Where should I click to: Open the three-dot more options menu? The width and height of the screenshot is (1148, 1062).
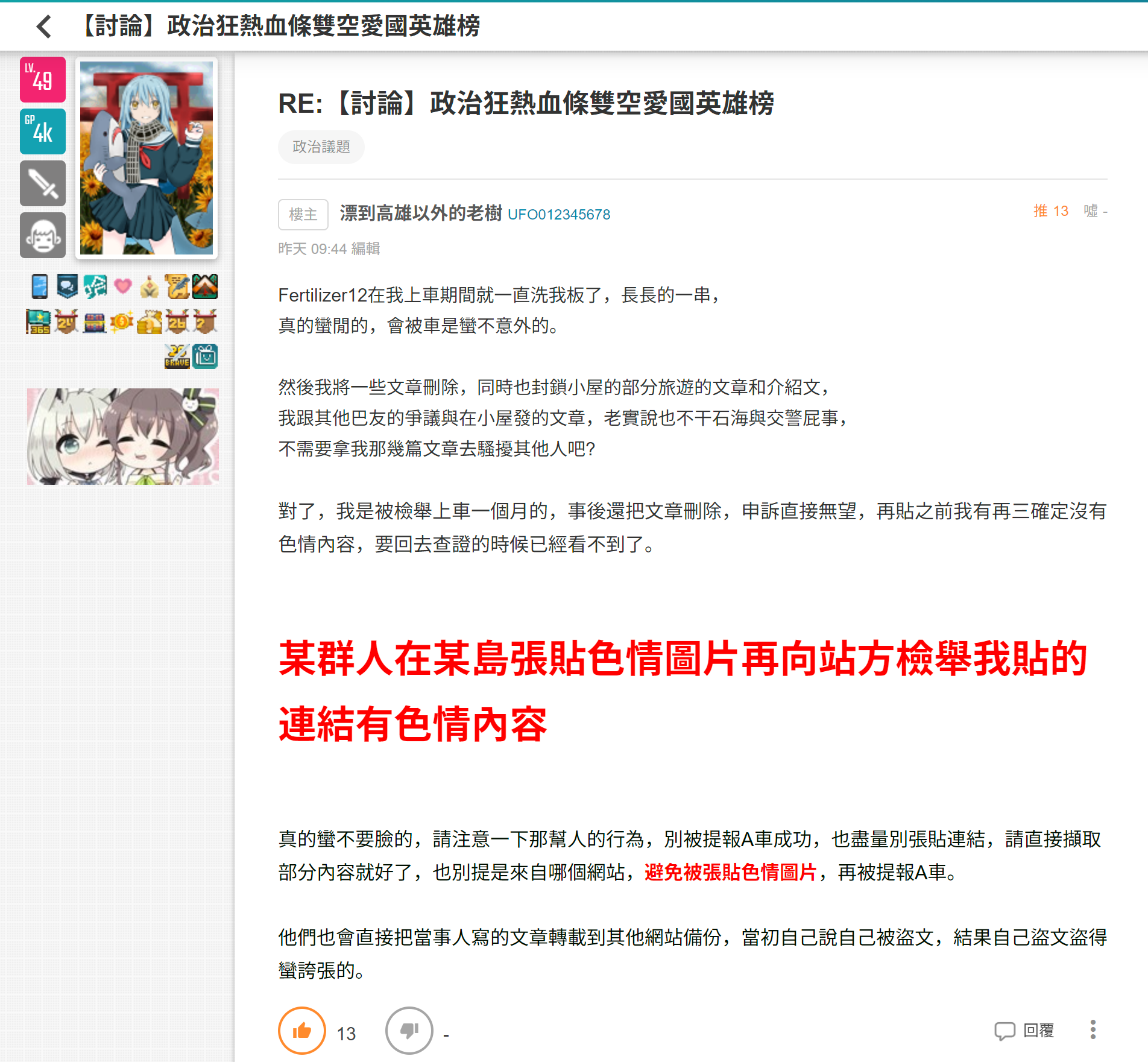[x=1093, y=1029]
